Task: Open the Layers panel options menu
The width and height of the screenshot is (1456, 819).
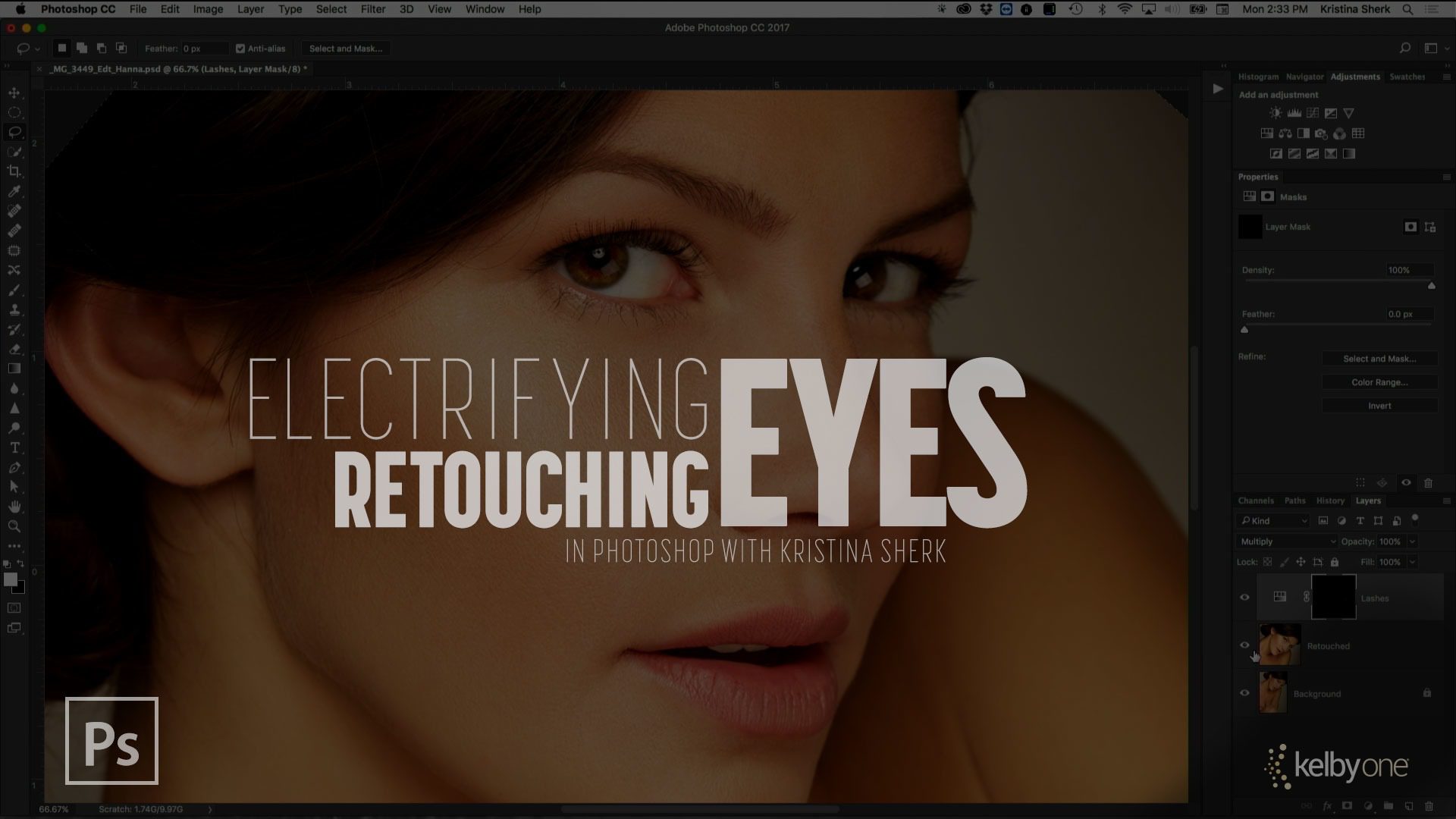Action: click(1446, 500)
